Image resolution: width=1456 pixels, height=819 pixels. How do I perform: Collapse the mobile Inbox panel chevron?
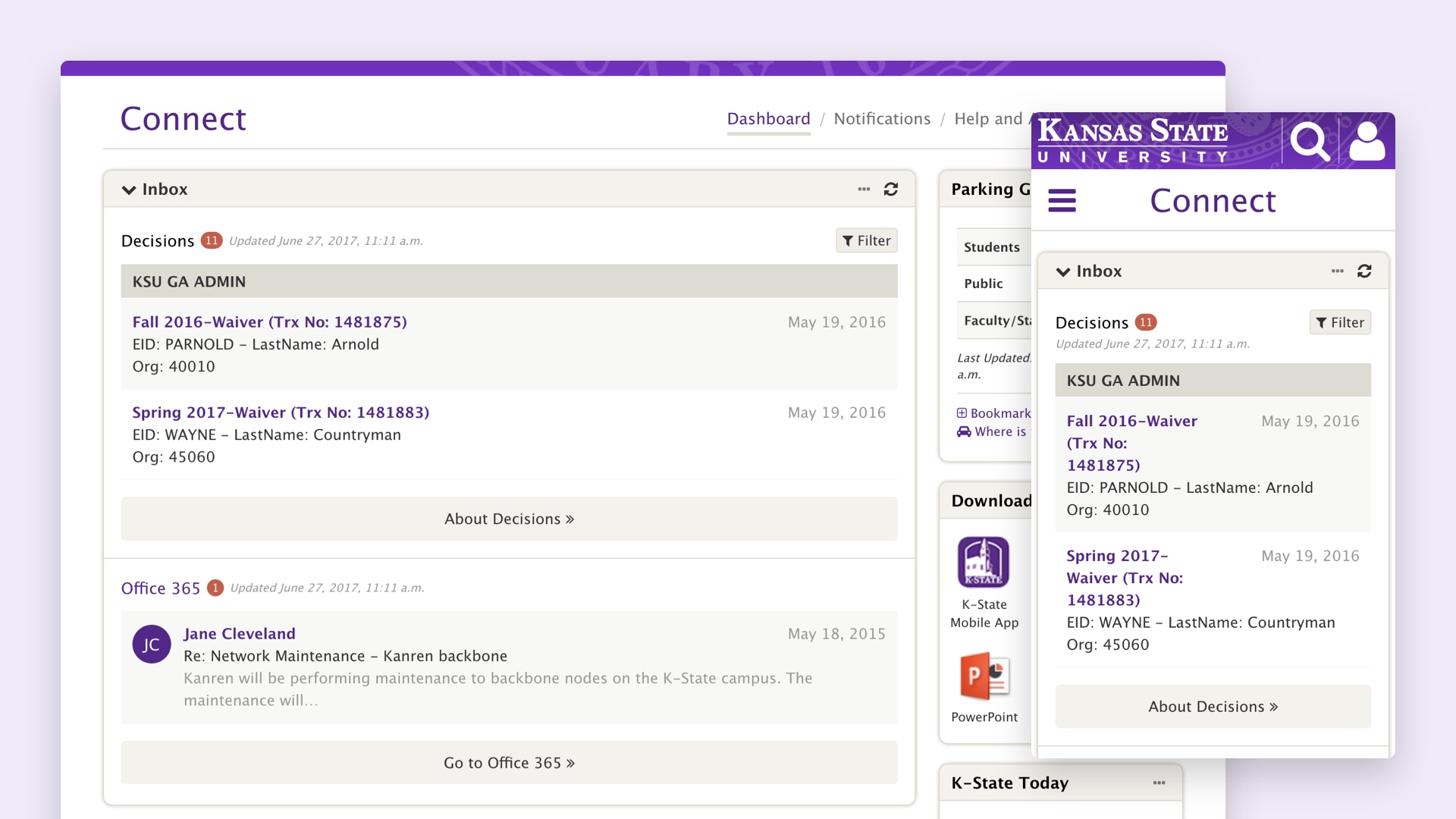point(1063,271)
